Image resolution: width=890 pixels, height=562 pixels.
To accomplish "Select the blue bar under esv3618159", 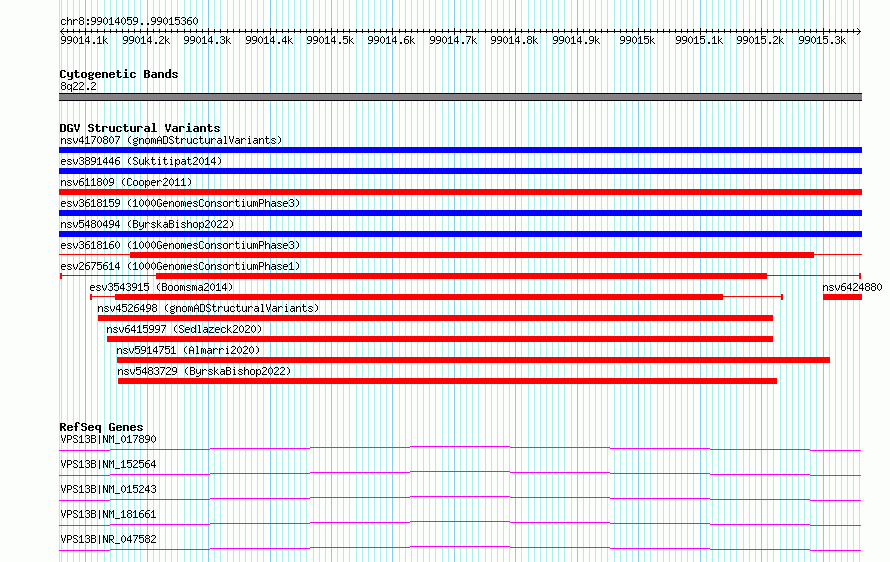I will coord(460,213).
